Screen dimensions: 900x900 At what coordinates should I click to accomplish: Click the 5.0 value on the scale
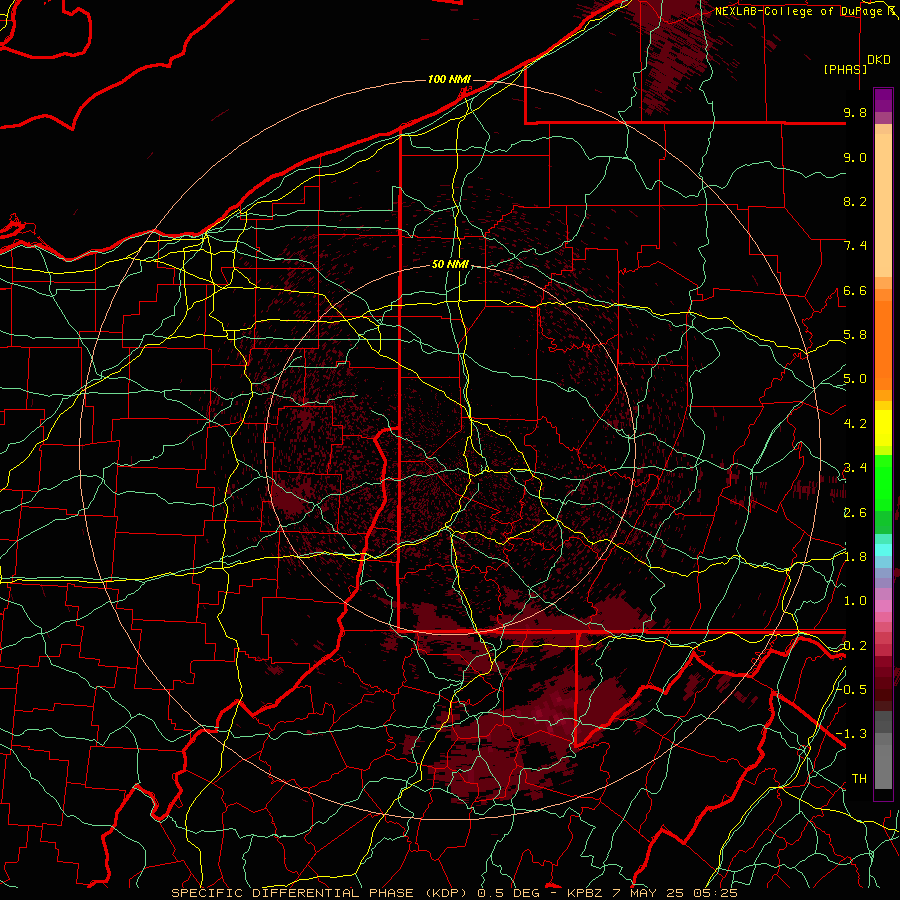855,379
